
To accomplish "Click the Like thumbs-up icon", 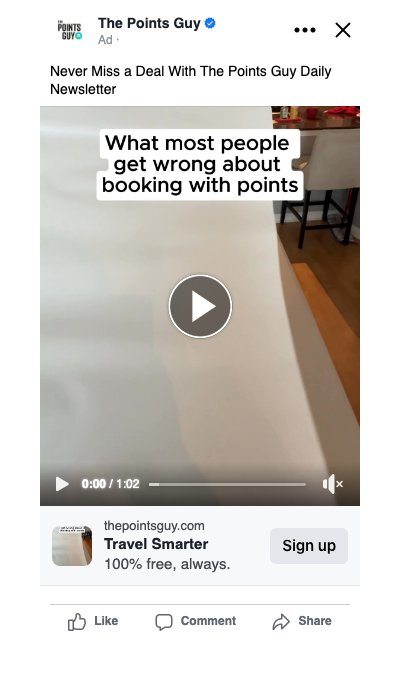I will [x=77, y=621].
